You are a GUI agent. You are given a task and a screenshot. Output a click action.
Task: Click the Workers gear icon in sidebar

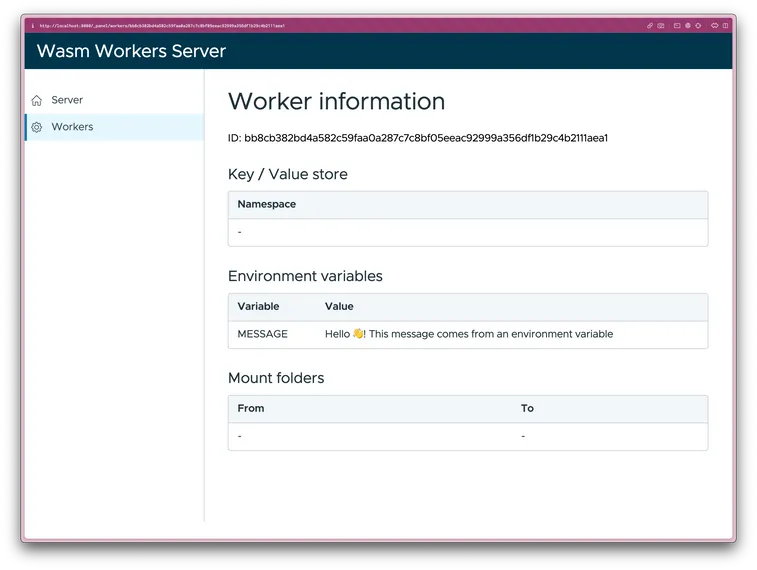coord(37,127)
